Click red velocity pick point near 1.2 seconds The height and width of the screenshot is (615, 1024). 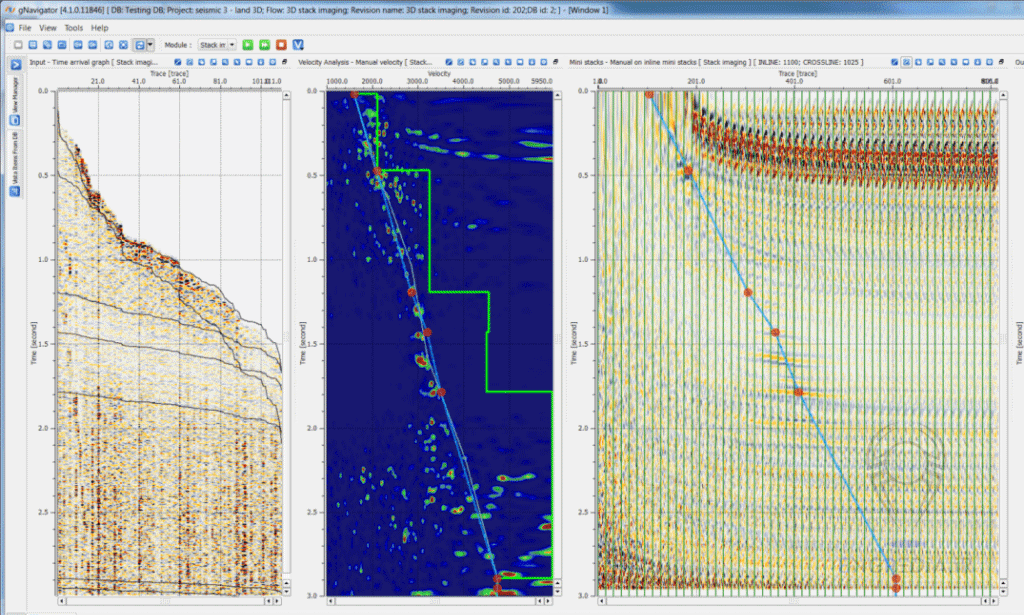(x=411, y=292)
